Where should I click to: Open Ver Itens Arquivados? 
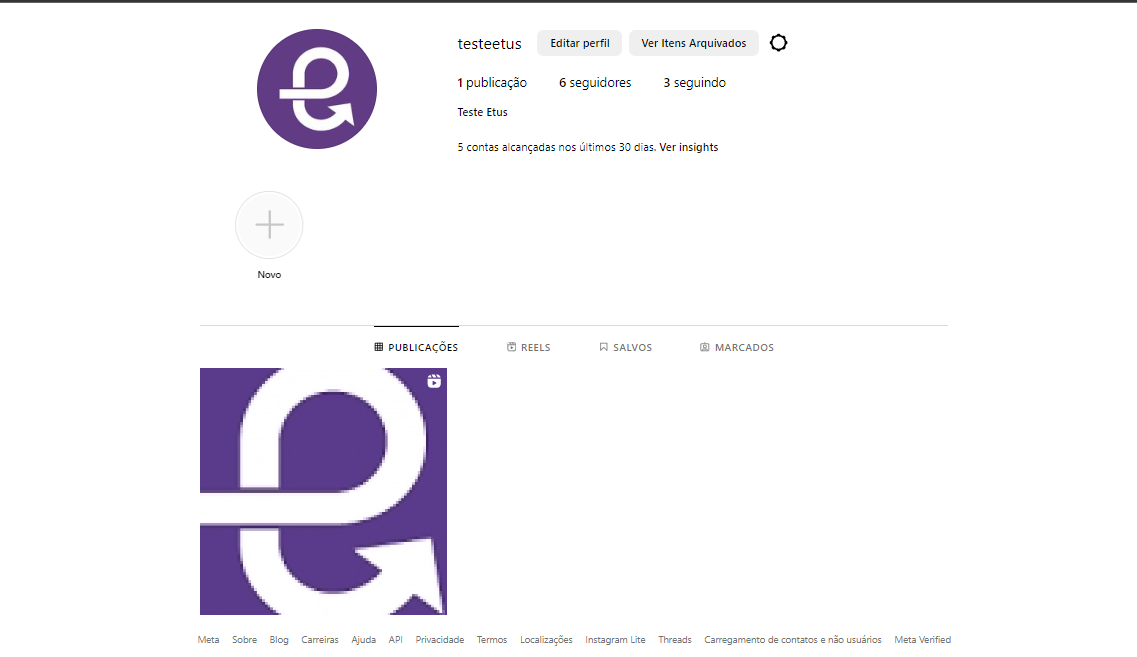693,43
